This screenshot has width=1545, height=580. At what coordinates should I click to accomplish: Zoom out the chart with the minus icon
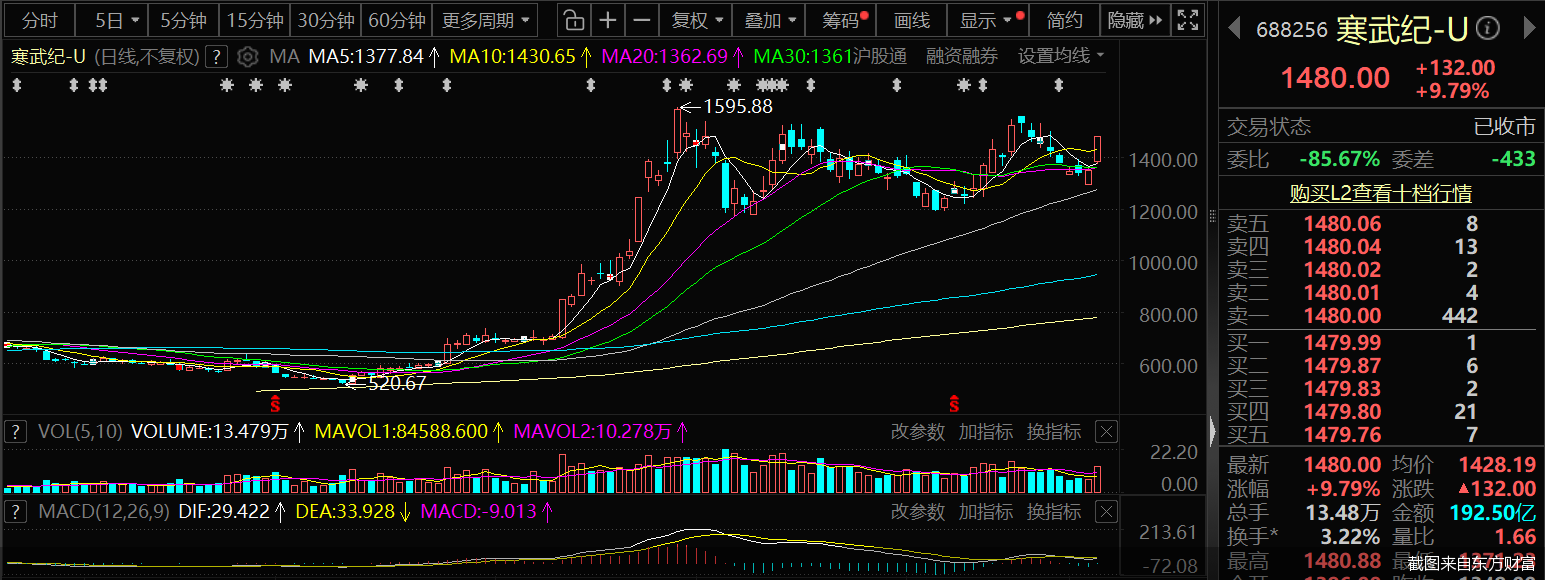pyautogui.click(x=642, y=20)
